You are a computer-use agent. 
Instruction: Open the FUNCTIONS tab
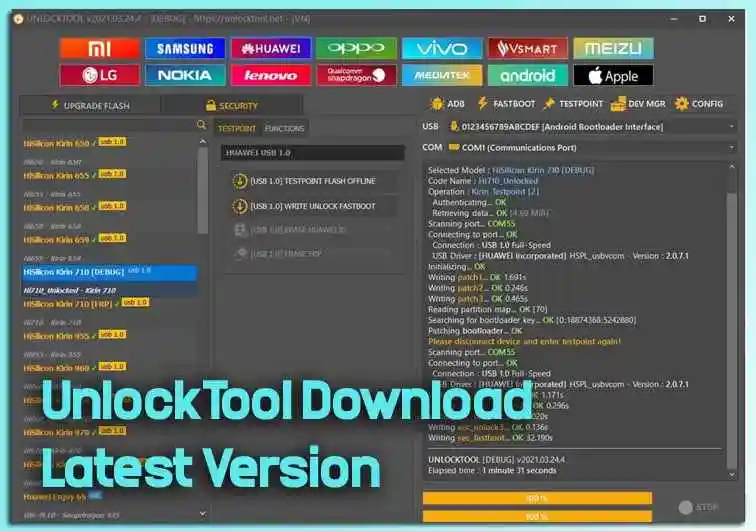pyautogui.click(x=285, y=129)
